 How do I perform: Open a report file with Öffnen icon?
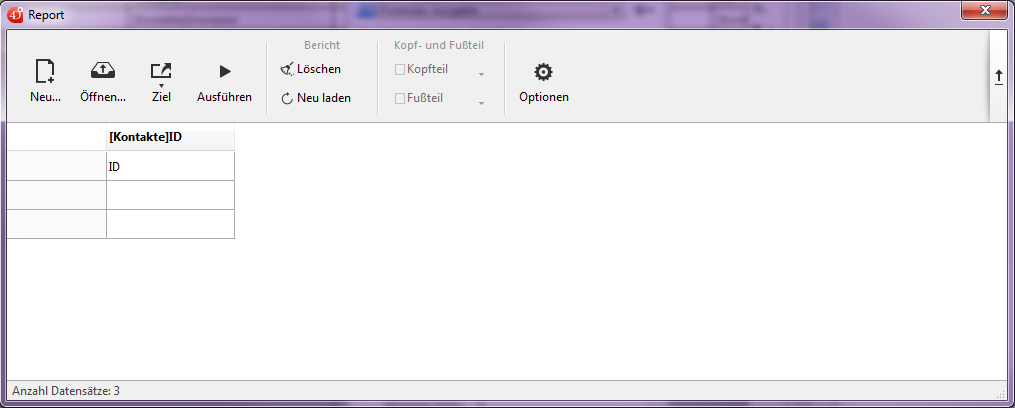click(103, 81)
